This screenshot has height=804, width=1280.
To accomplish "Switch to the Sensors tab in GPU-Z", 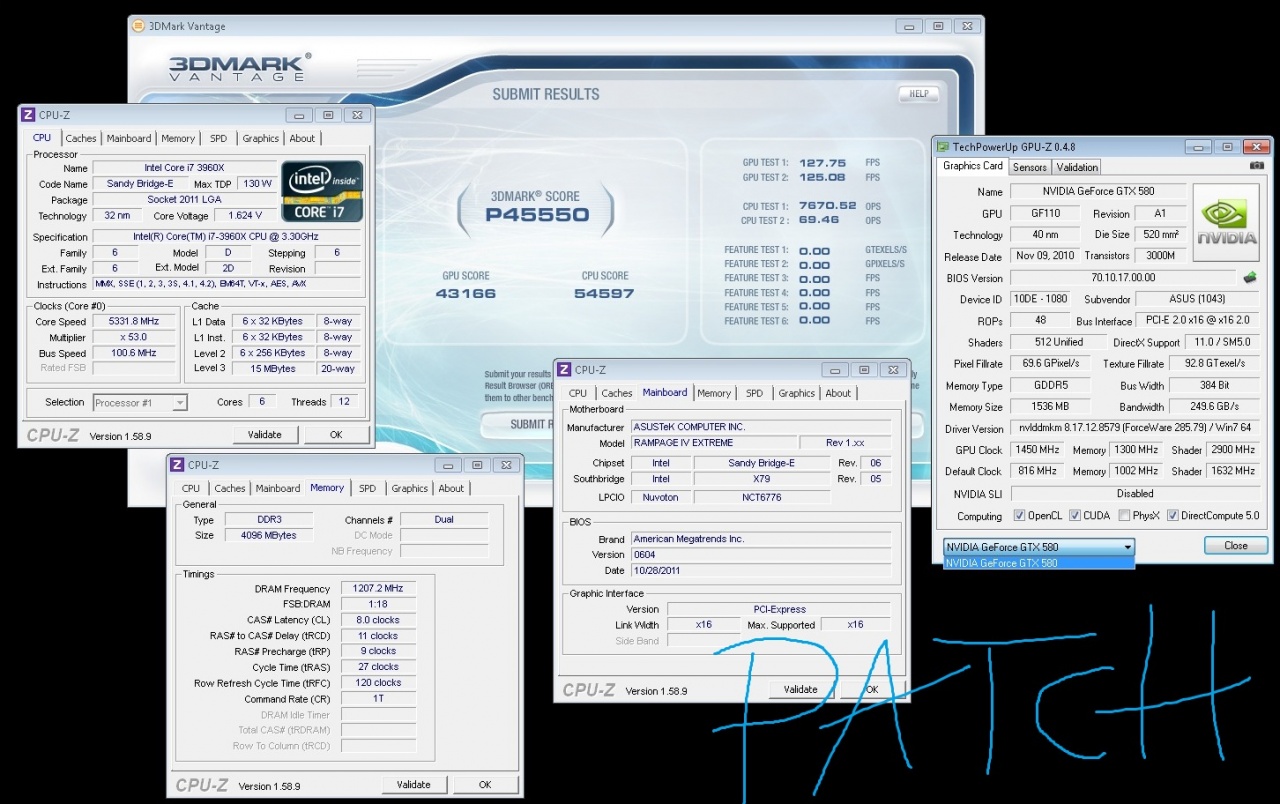I will 1029,167.
